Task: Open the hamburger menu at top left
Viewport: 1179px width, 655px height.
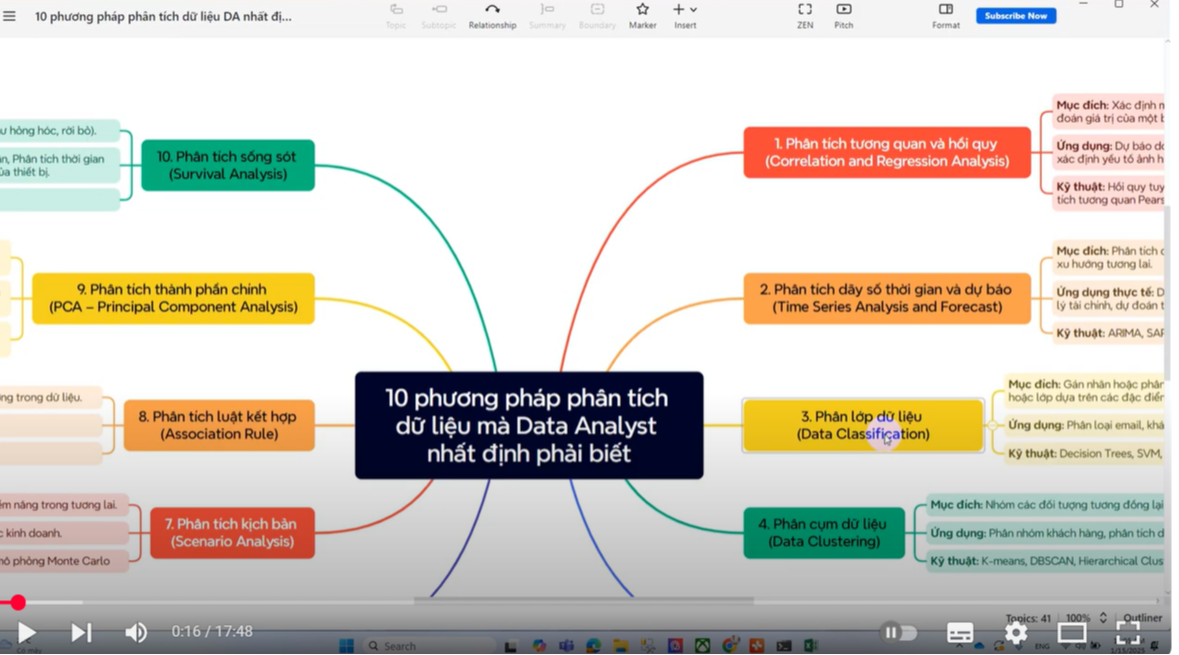Action: coord(9,16)
